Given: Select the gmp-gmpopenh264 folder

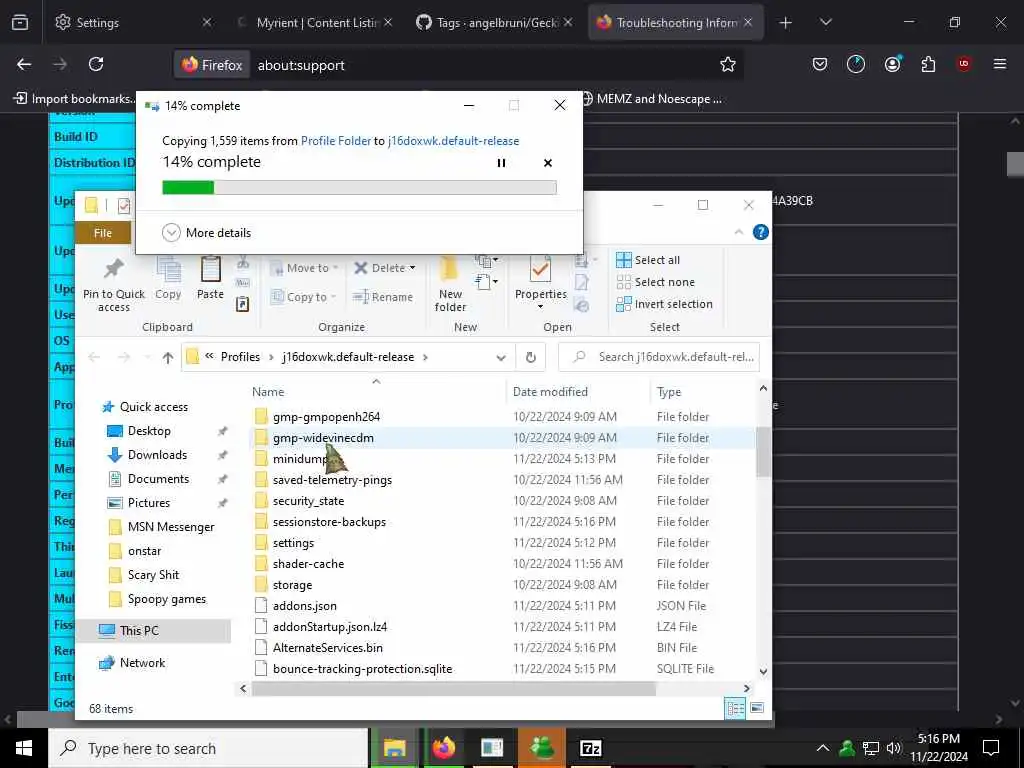Looking at the screenshot, I should tap(327, 417).
